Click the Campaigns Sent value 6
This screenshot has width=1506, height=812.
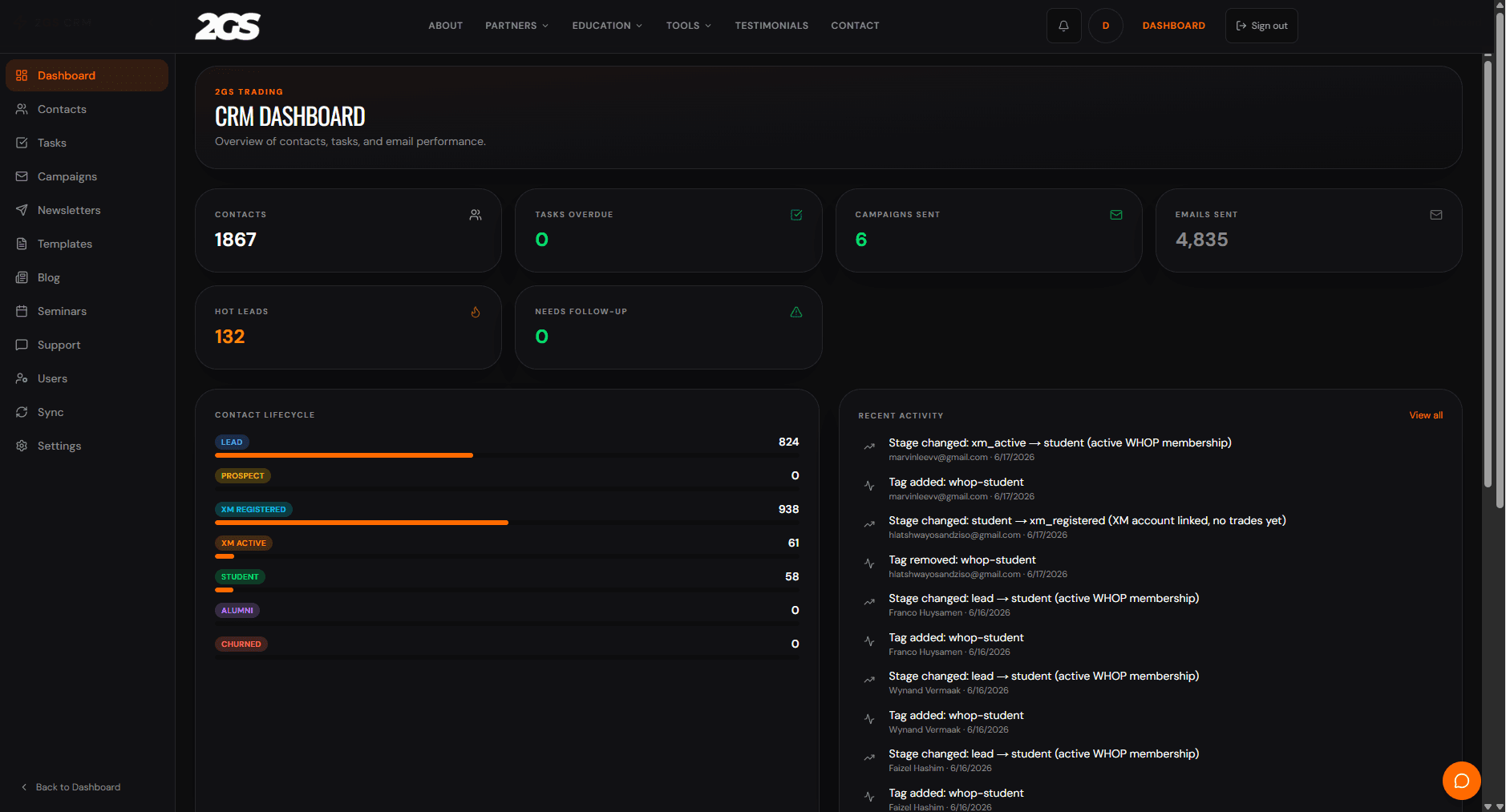(861, 240)
